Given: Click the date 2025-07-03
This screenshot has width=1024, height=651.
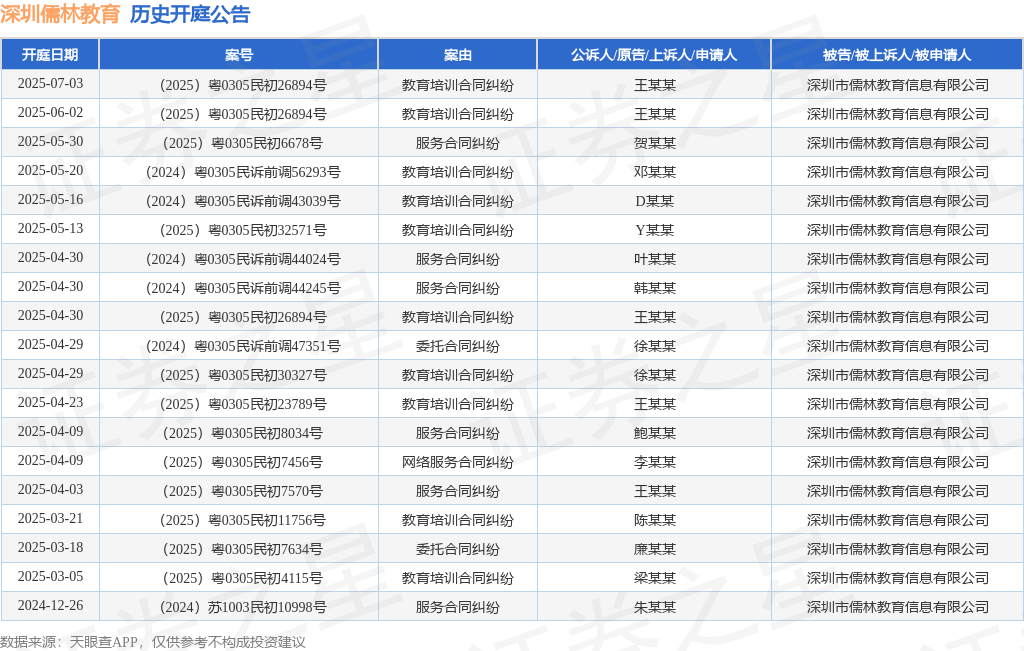Looking at the screenshot, I should (x=50, y=84).
